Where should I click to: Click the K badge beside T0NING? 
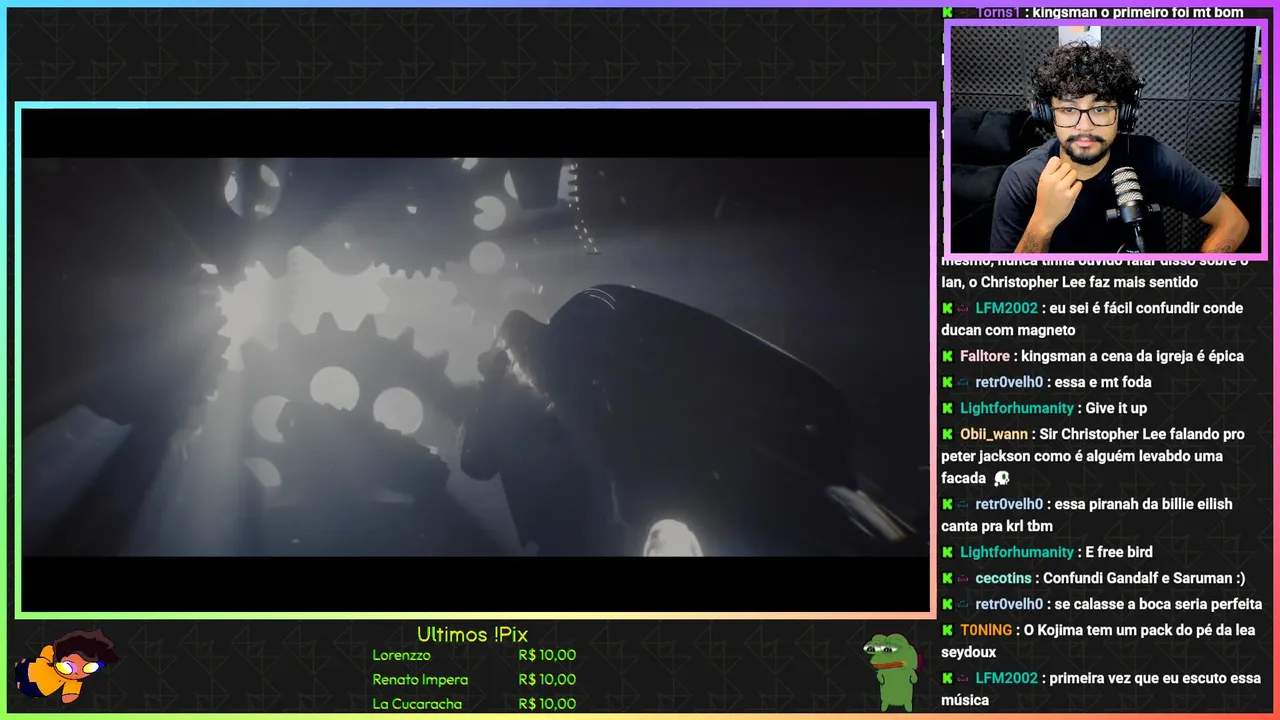pyautogui.click(x=947, y=630)
